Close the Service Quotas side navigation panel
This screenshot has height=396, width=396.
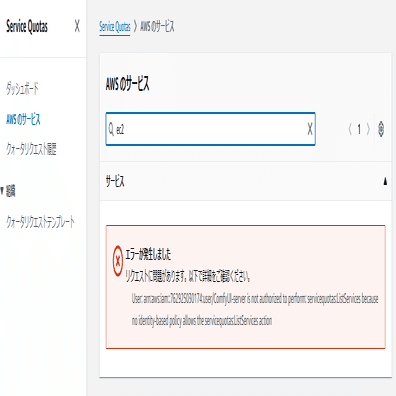coord(77,26)
